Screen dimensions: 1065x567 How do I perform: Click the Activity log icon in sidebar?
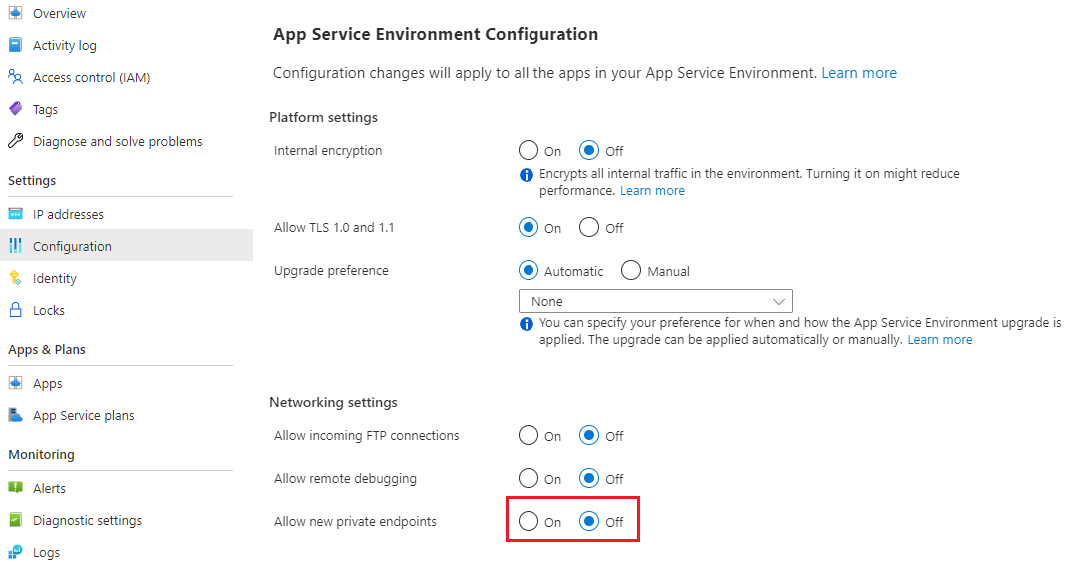15,46
